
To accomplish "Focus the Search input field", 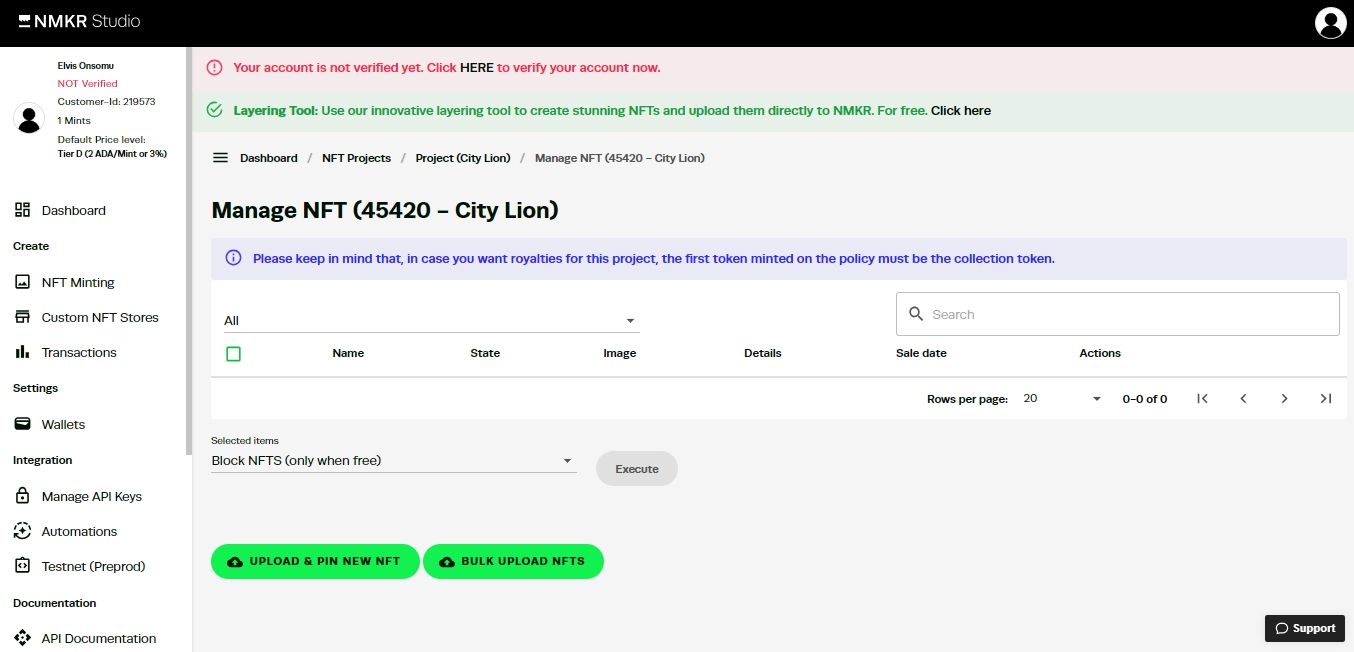I will tap(1117, 314).
